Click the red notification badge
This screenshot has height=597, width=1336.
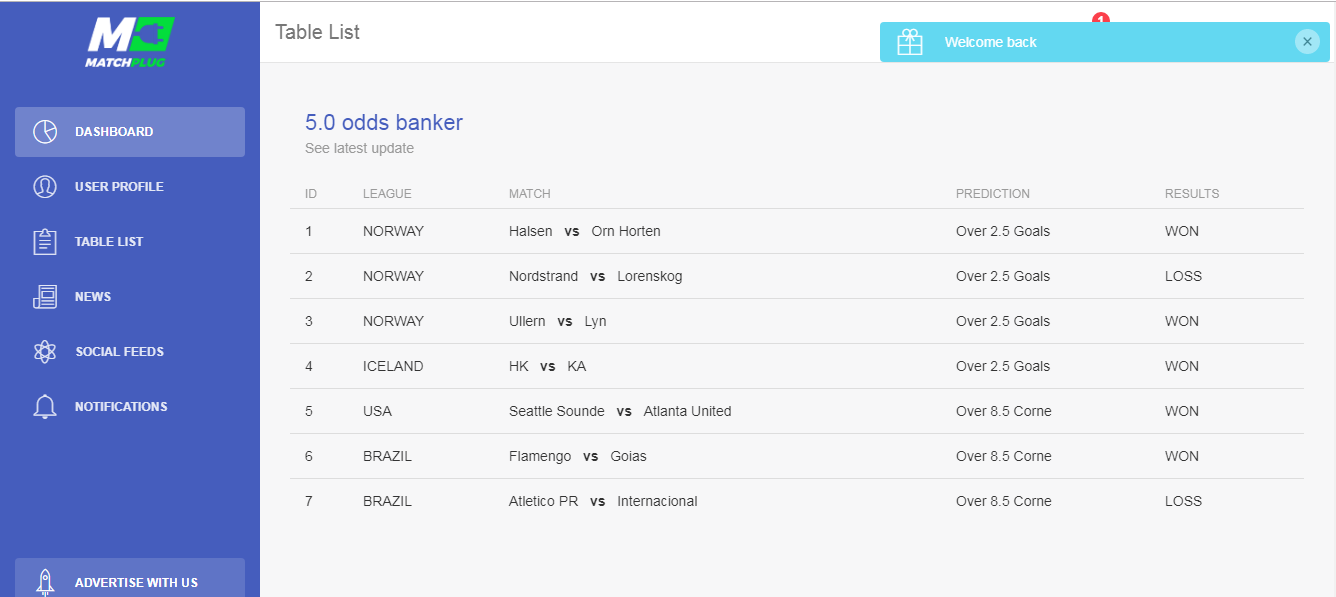1101,19
